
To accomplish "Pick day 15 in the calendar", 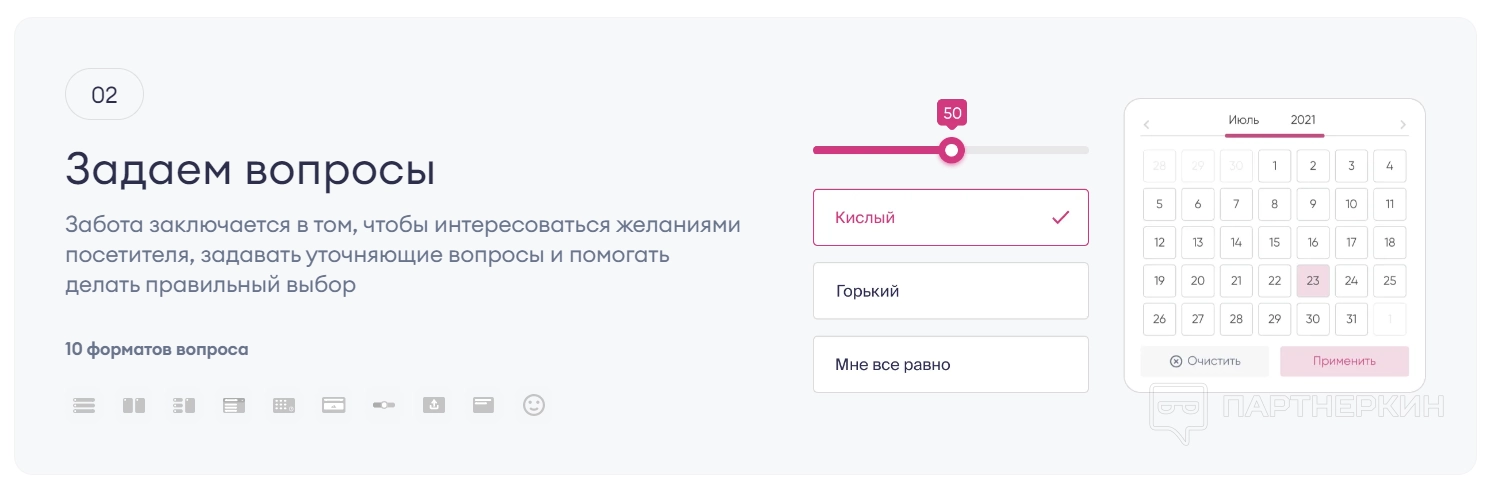I will tap(1274, 242).
